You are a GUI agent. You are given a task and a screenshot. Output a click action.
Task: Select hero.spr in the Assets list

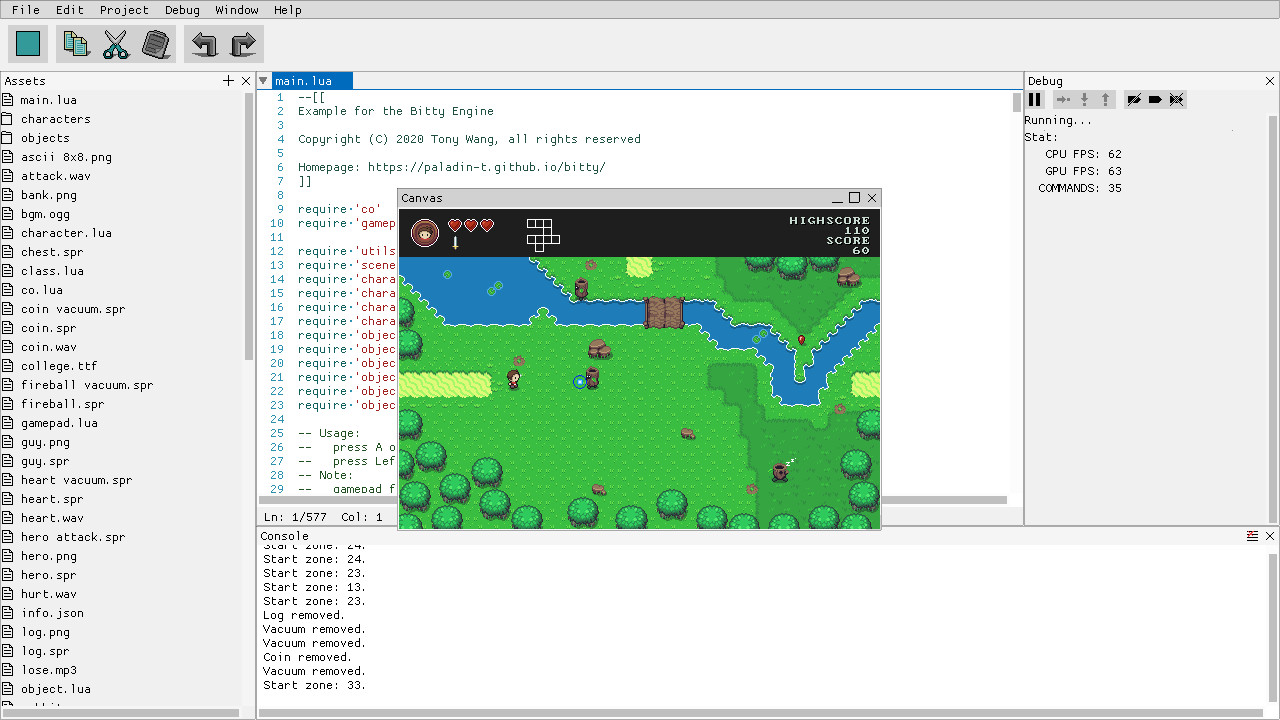(46, 574)
